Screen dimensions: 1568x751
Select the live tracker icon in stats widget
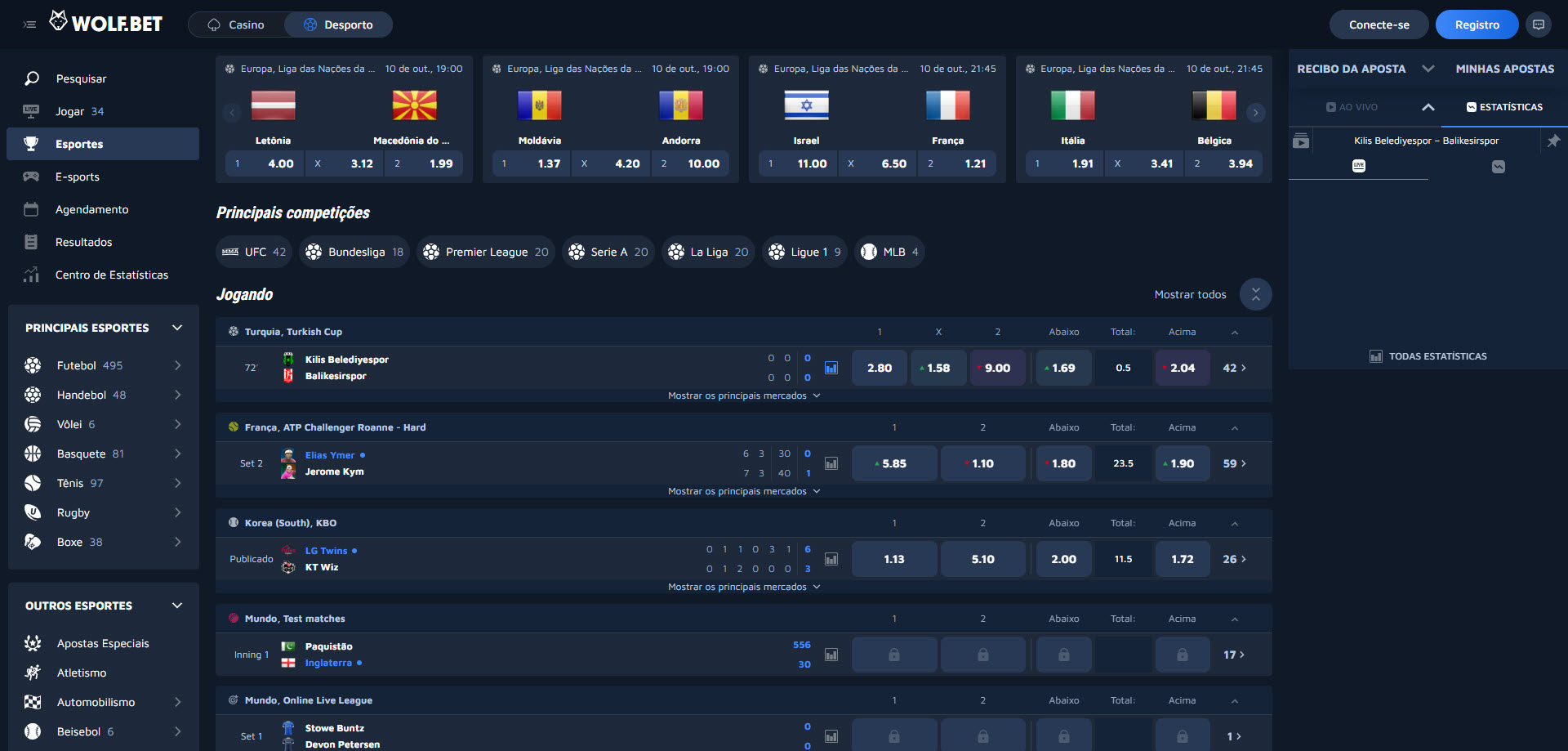click(1359, 166)
